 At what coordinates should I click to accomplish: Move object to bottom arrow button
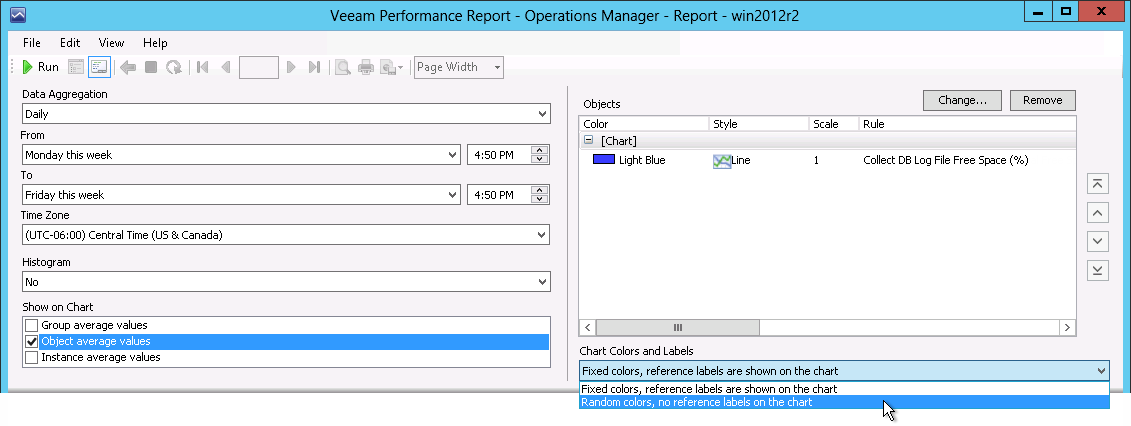[x=1097, y=270]
